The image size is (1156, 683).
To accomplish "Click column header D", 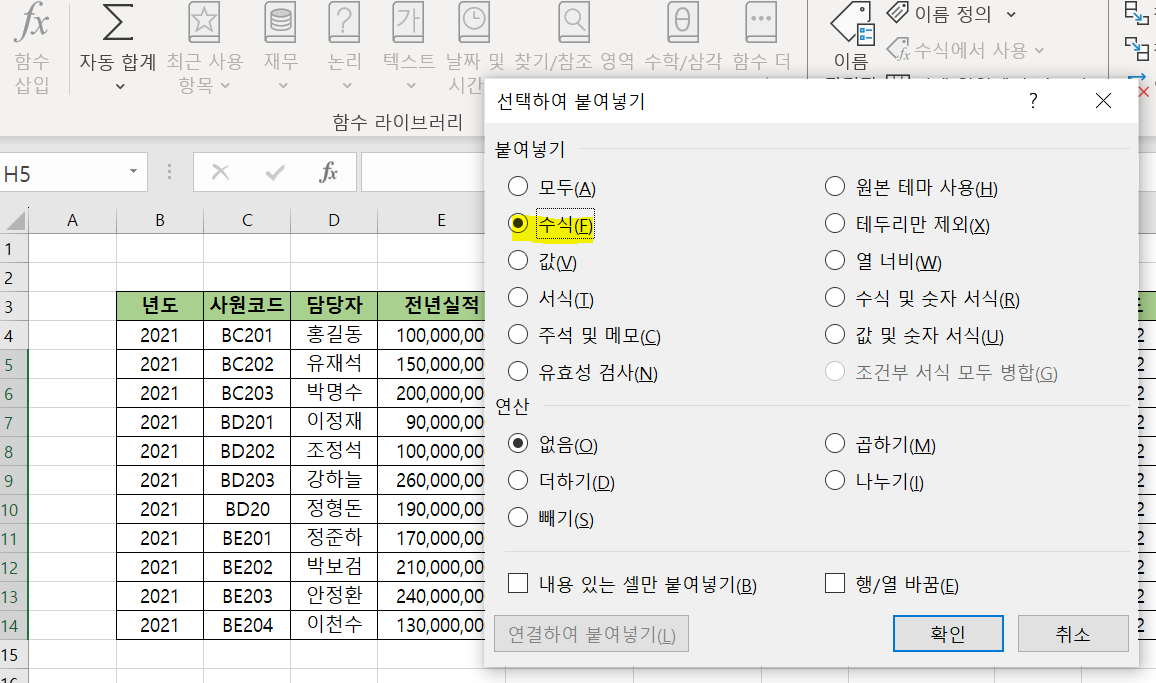I will pos(334,220).
